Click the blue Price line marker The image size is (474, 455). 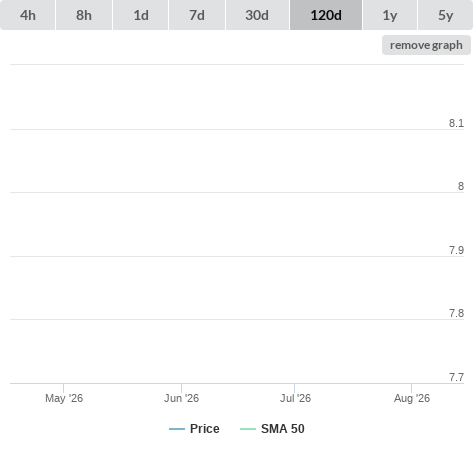[x=177, y=429]
